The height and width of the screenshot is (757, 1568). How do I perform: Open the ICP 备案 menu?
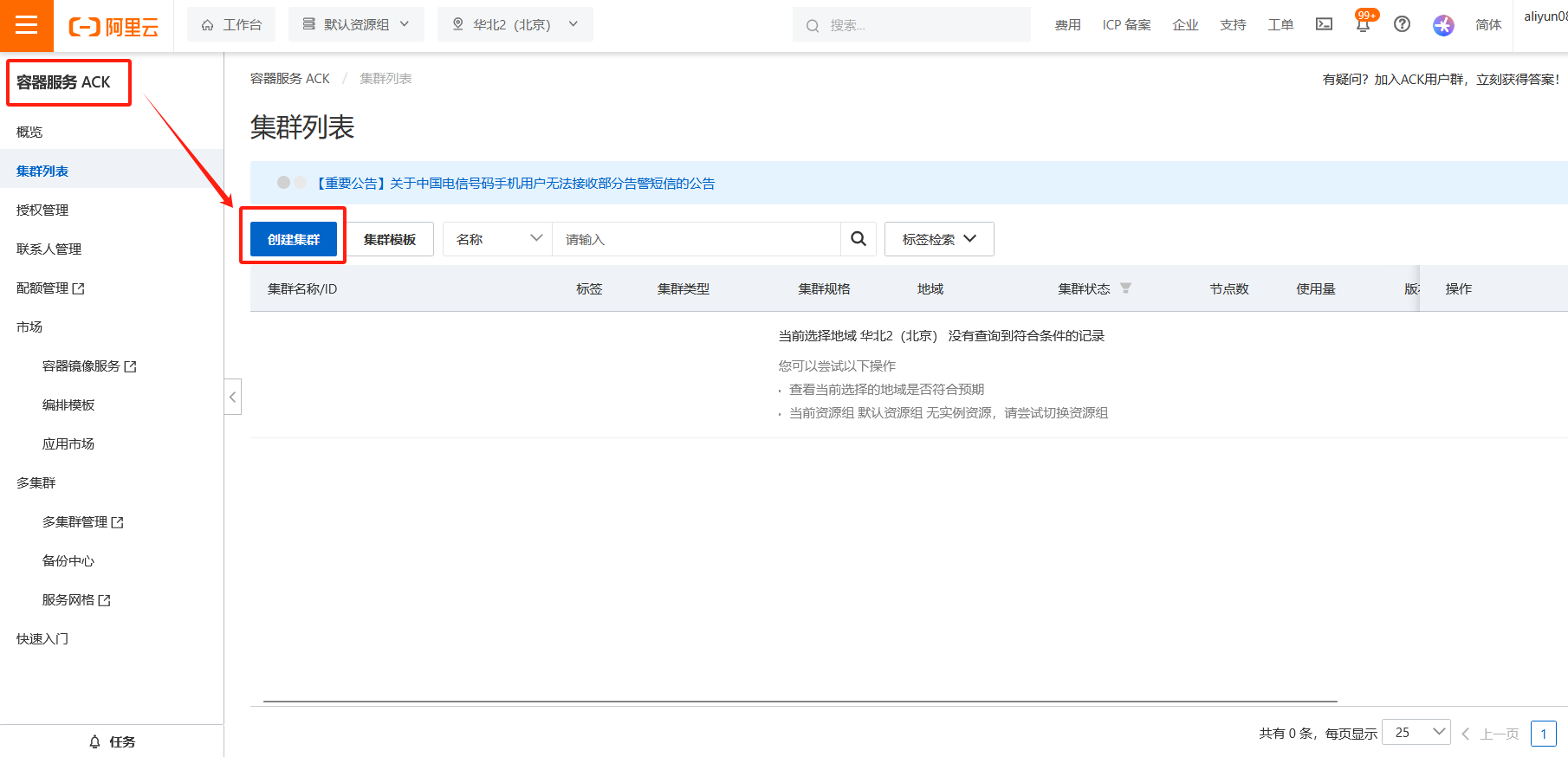click(x=1126, y=25)
